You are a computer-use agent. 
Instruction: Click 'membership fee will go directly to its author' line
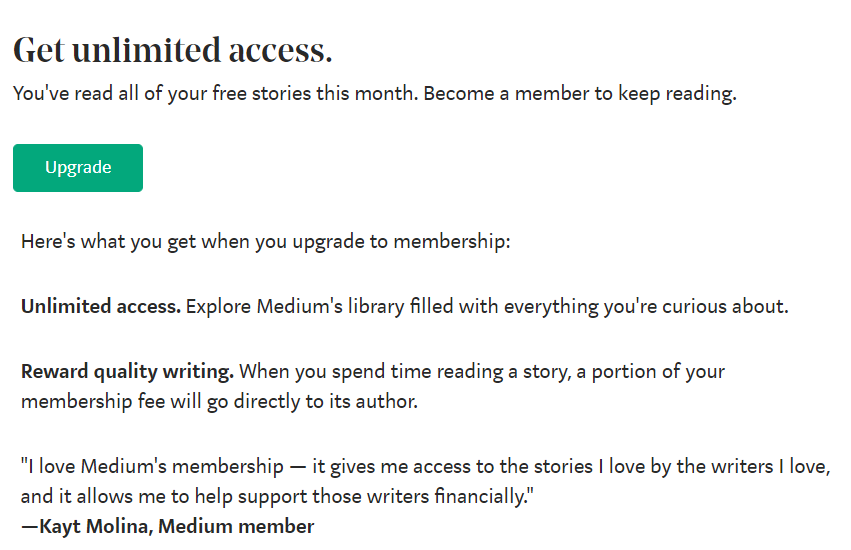click(x=219, y=402)
